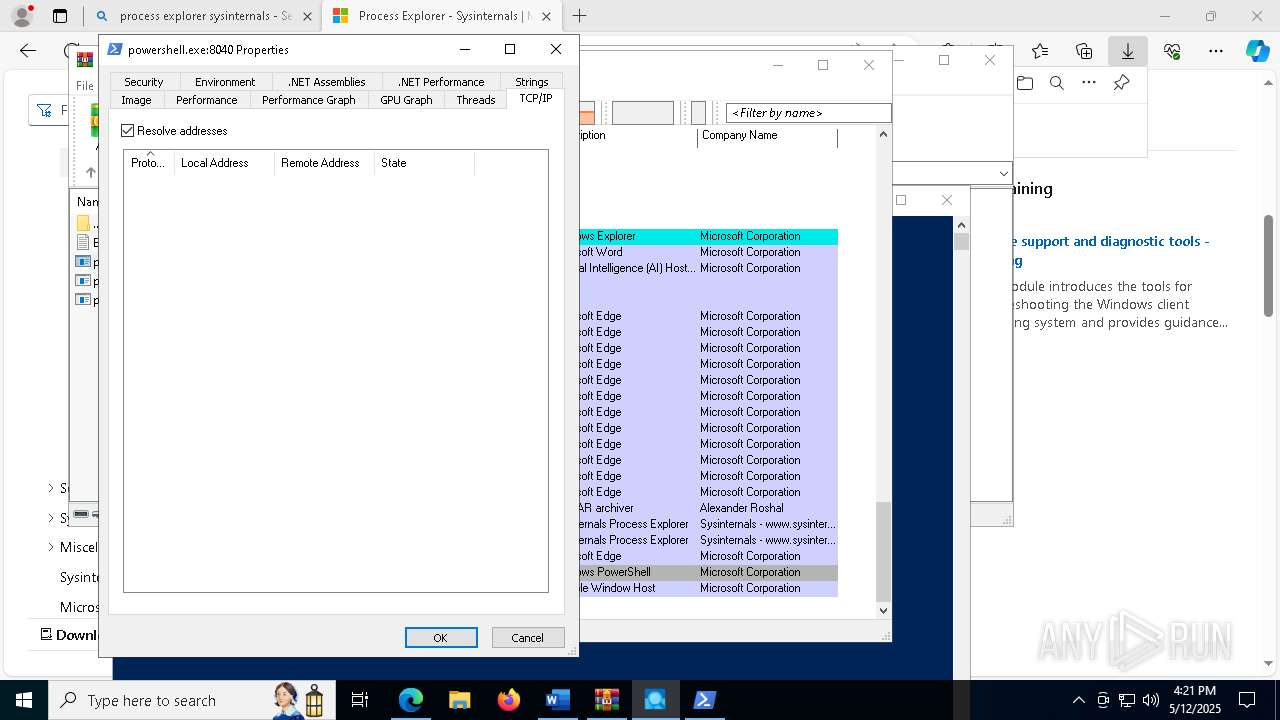Open notification center on taskbar
The image size is (1280, 720).
(1247, 700)
